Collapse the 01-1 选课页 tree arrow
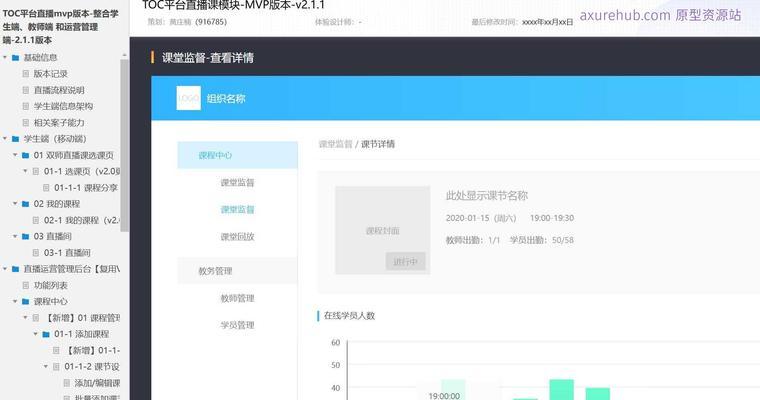Viewport: 760px width, 400px height. point(26,171)
